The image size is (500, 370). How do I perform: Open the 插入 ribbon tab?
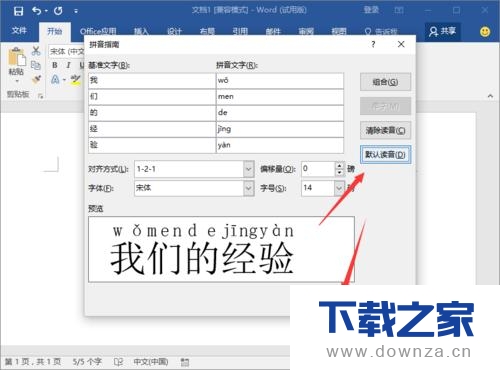coord(141,32)
